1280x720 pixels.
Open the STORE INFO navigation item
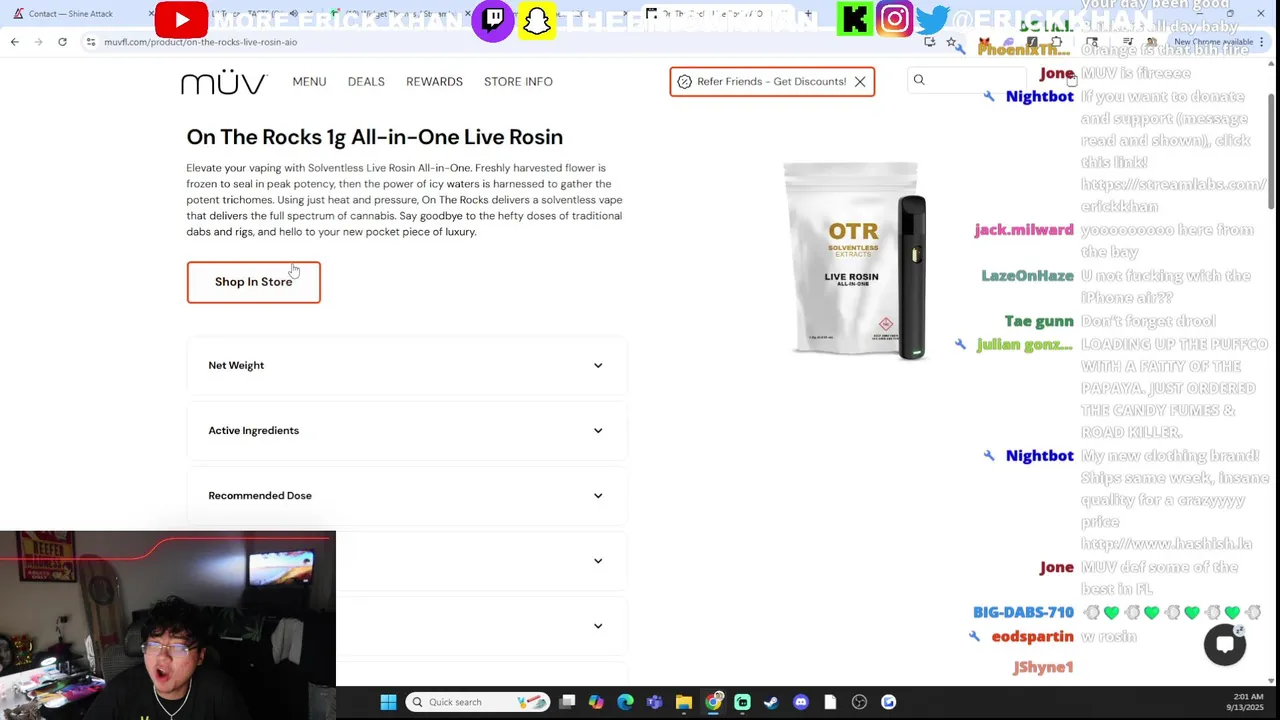pos(518,82)
